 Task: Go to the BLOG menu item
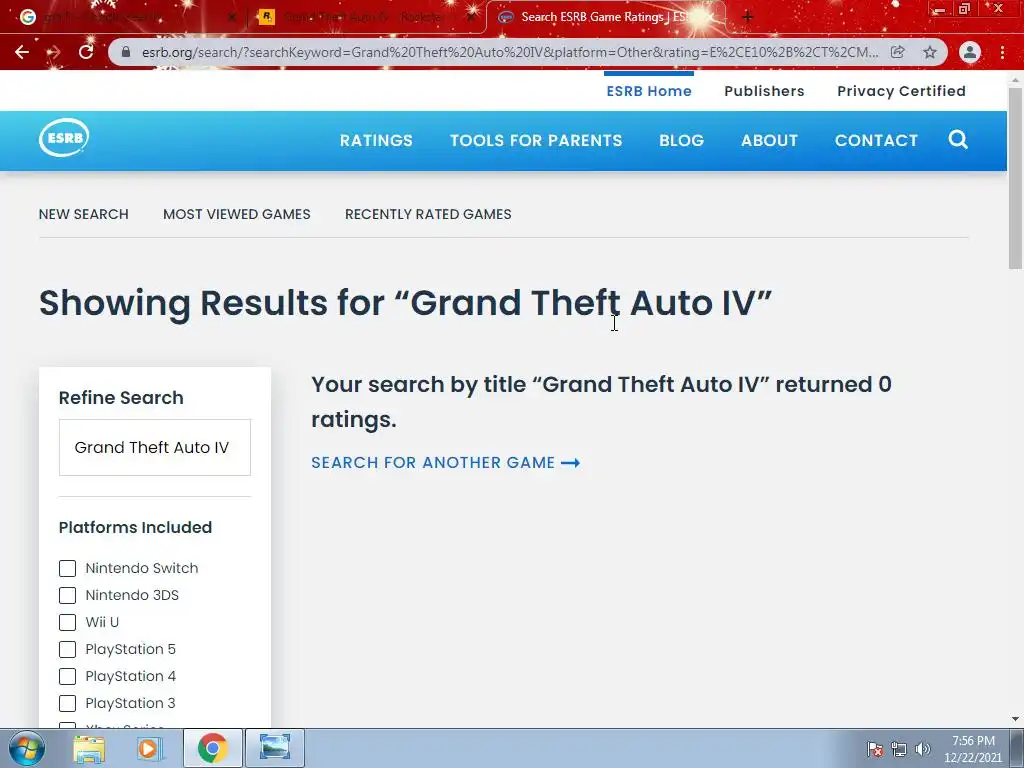[x=681, y=140]
